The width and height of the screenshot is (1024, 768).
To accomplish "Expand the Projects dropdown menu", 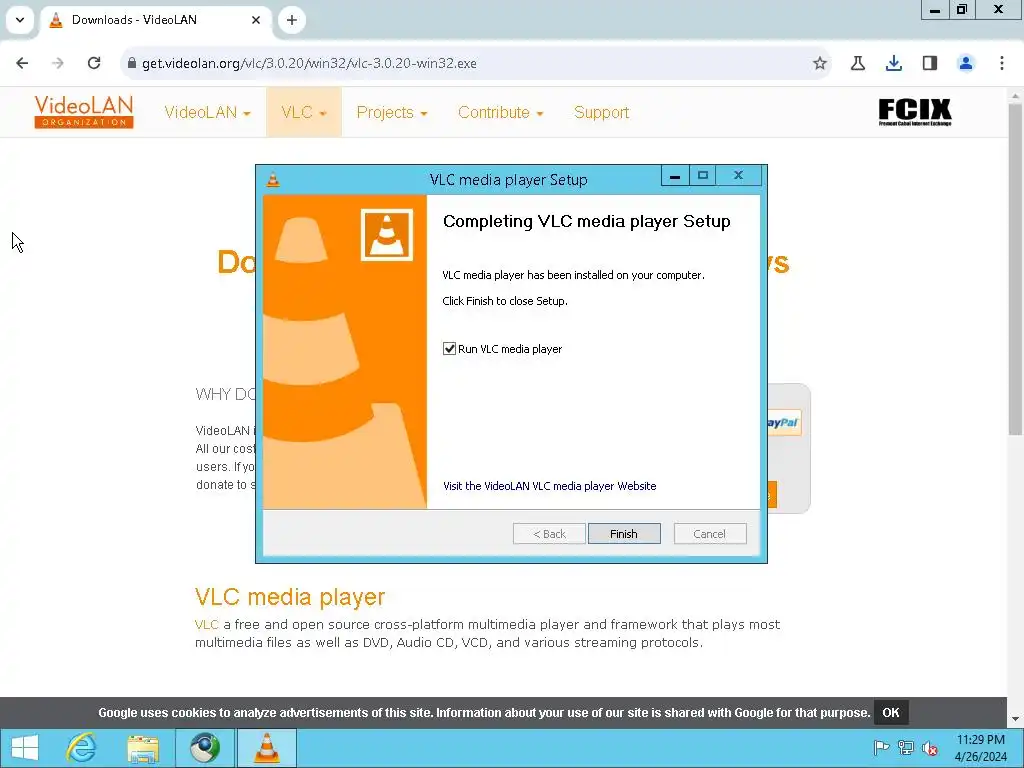I will coord(391,112).
